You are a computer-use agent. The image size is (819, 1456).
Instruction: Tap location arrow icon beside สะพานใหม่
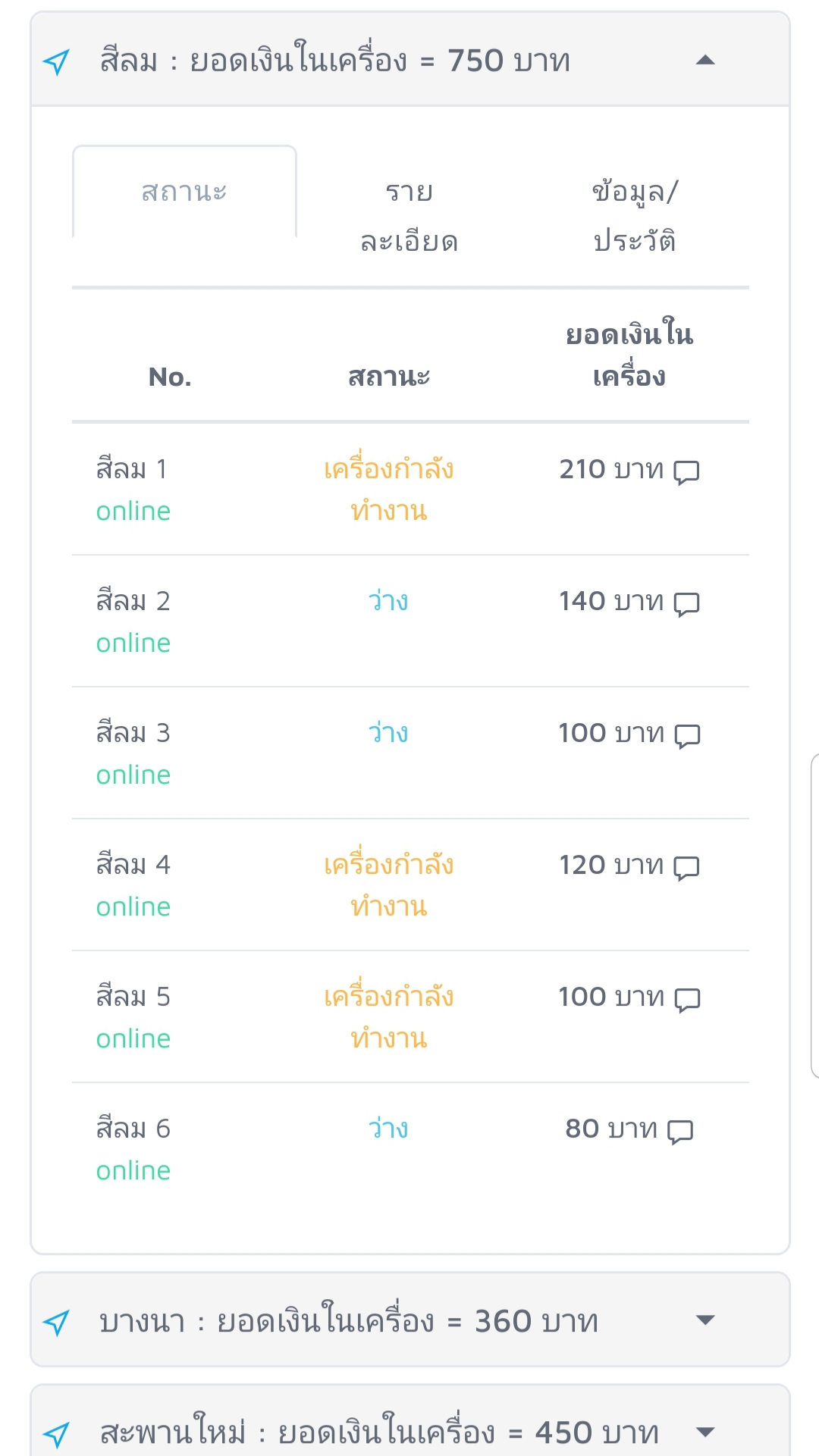(57, 1434)
